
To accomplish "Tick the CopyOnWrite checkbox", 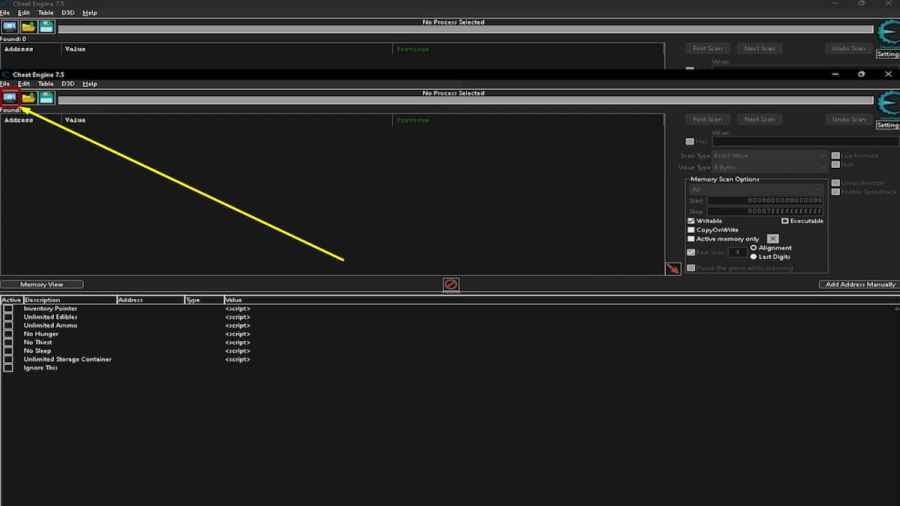I will click(x=691, y=230).
